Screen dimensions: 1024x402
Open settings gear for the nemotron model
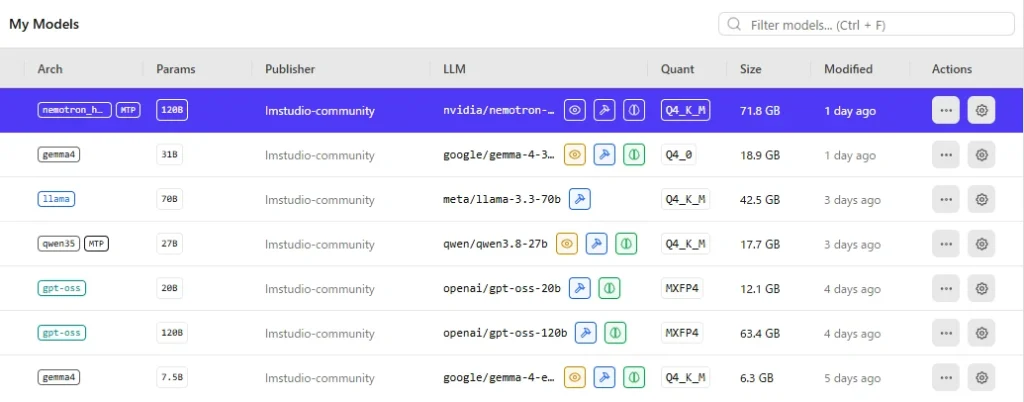[981, 110]
